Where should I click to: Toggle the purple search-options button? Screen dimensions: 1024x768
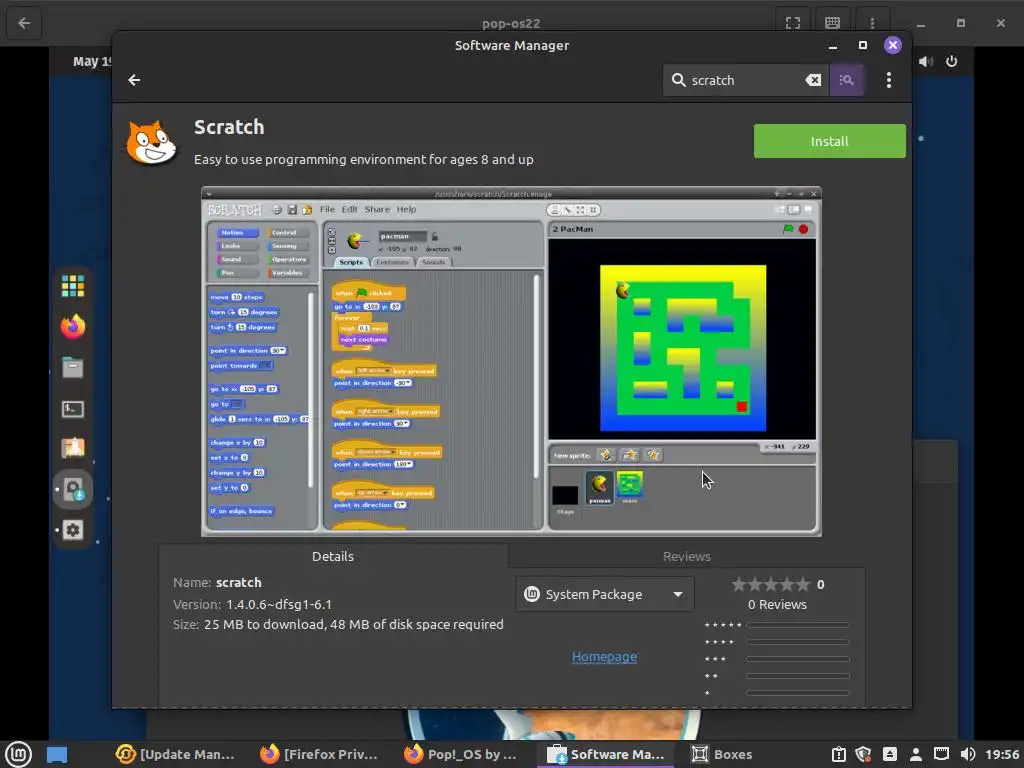pos(846,80)
